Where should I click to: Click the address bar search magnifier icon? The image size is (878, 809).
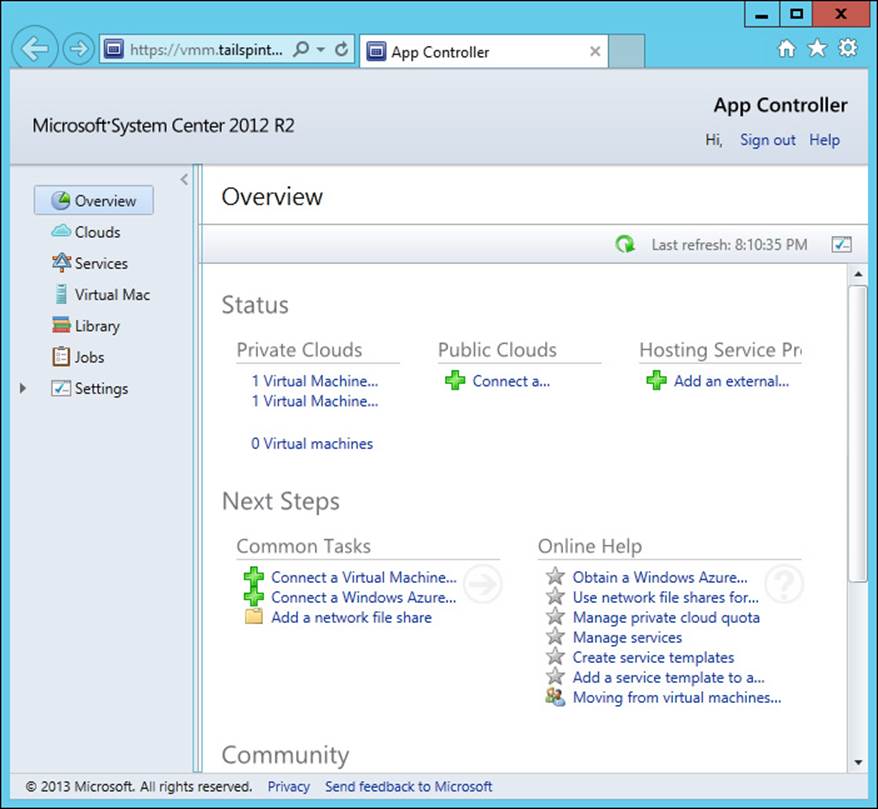point(301,49)
